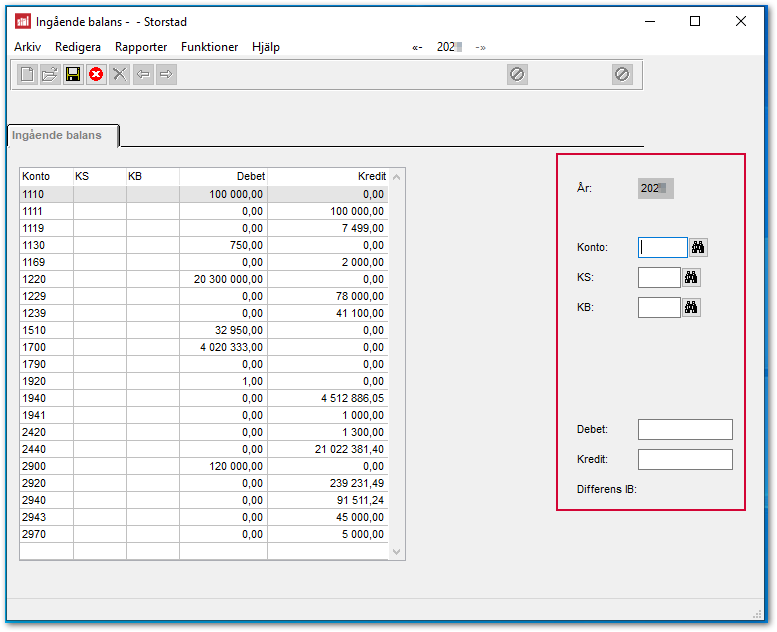Open KB lookup binoculars icon
This screenshot has width=777, height=632.
click(691, 307)
